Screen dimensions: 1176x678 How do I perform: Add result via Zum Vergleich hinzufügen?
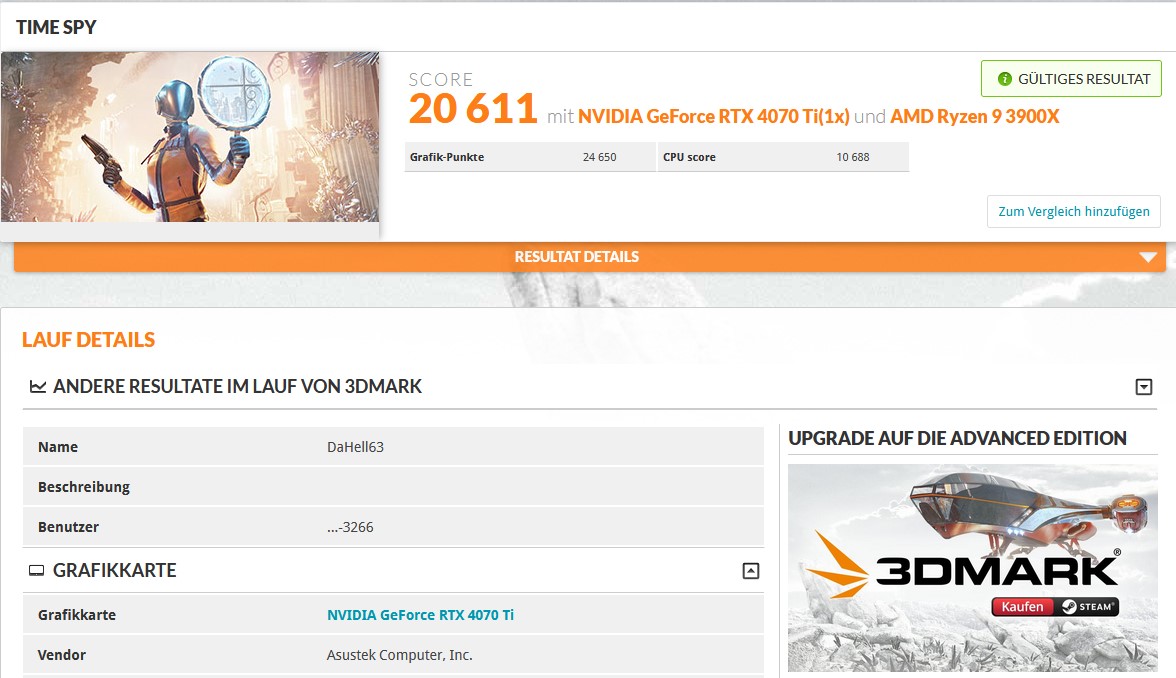coord(1073,212)
